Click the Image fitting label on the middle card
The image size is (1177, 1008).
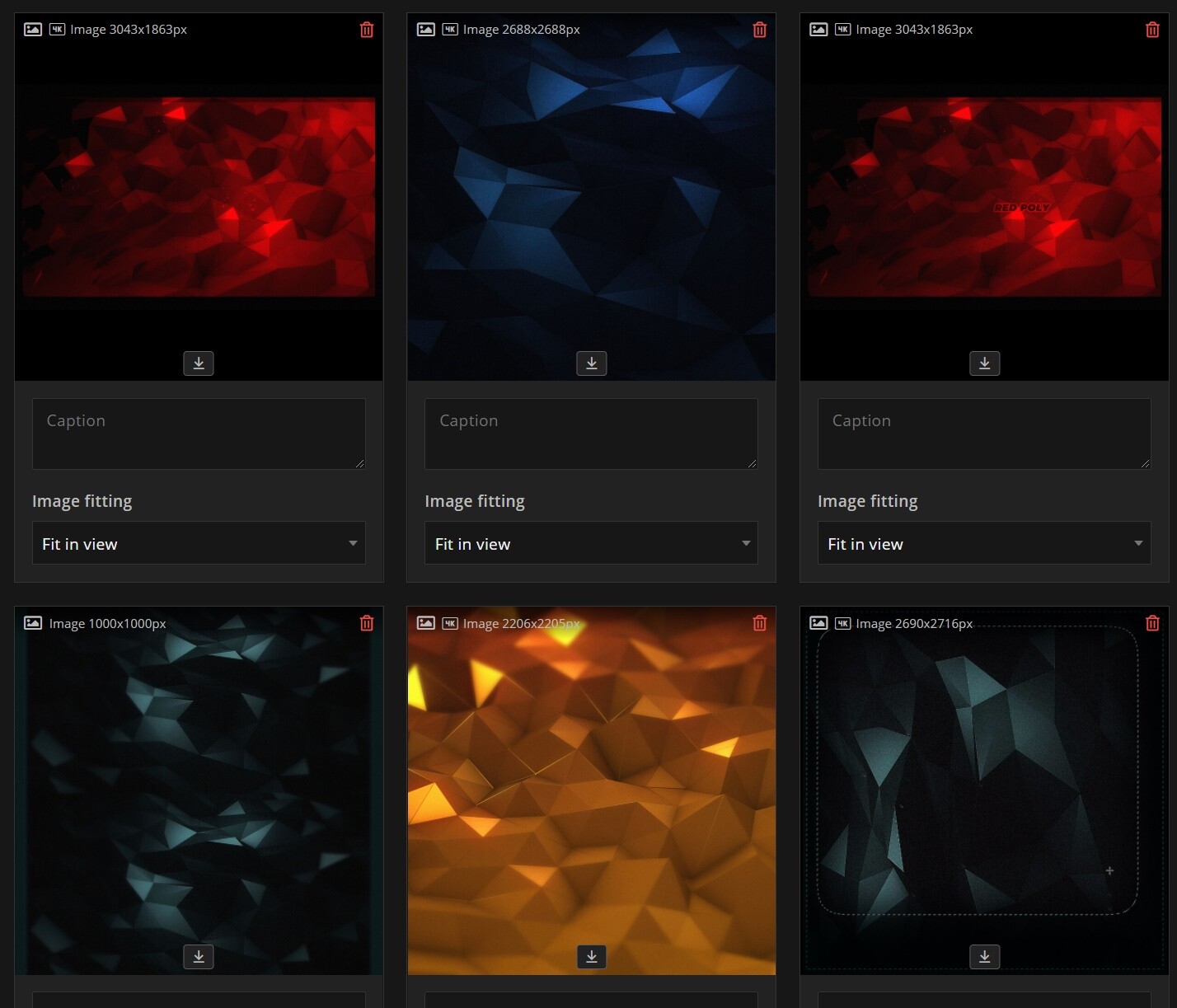tap(475, 500)
